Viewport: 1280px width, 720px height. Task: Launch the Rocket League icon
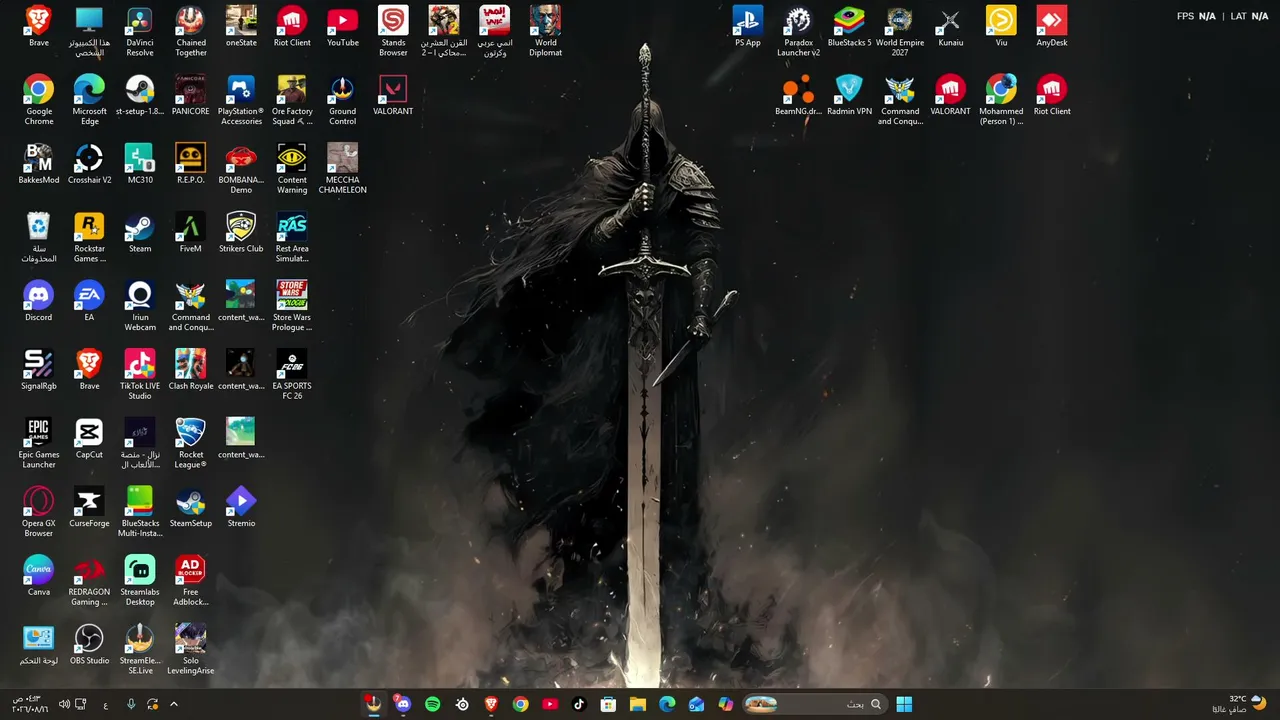(x=190, y=444)
